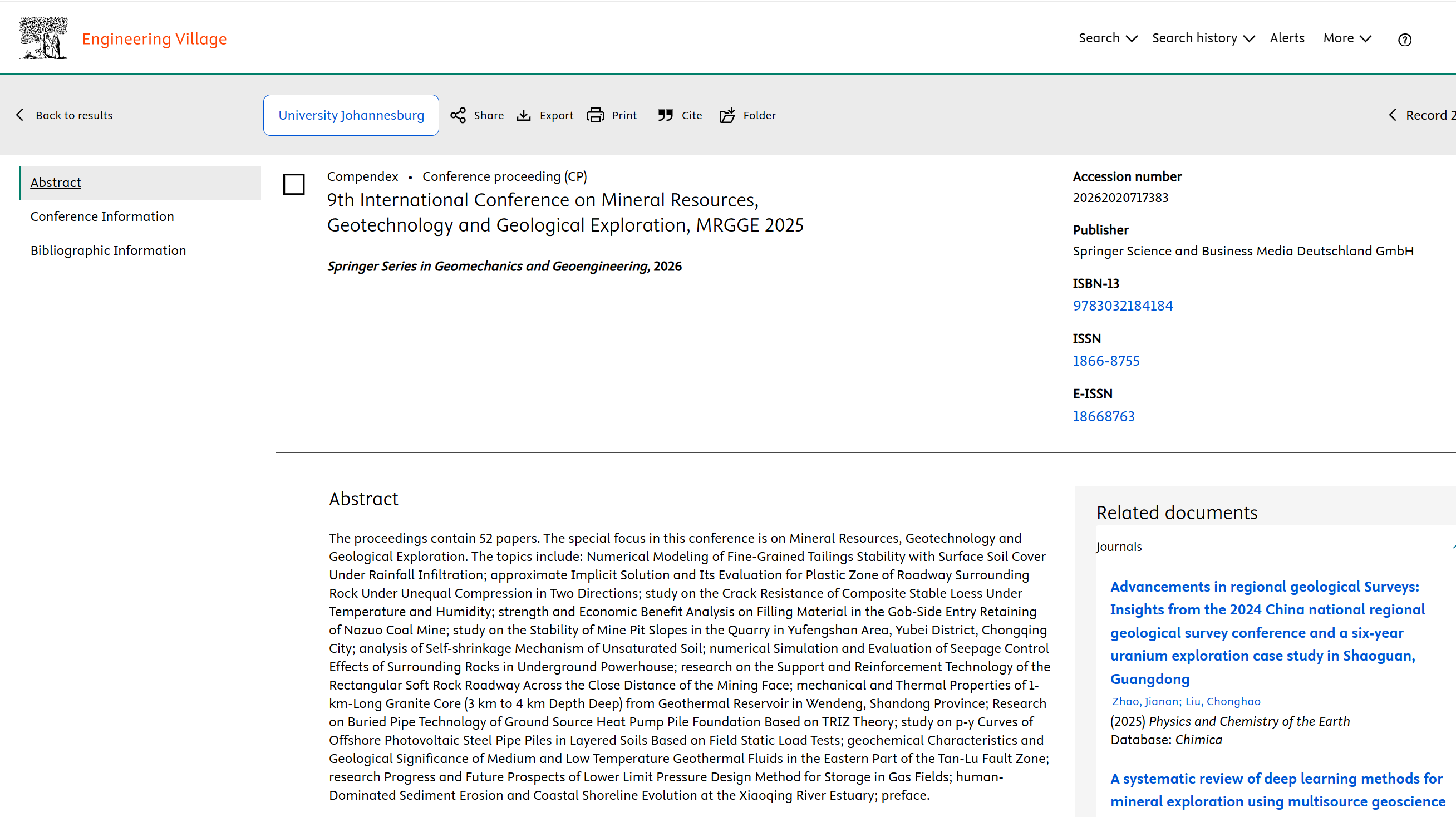Screen dimensions: 1456x817
Task: Click the MRGGE 2025 conference title
Action: pyautogui.click(x=565, y=213)
